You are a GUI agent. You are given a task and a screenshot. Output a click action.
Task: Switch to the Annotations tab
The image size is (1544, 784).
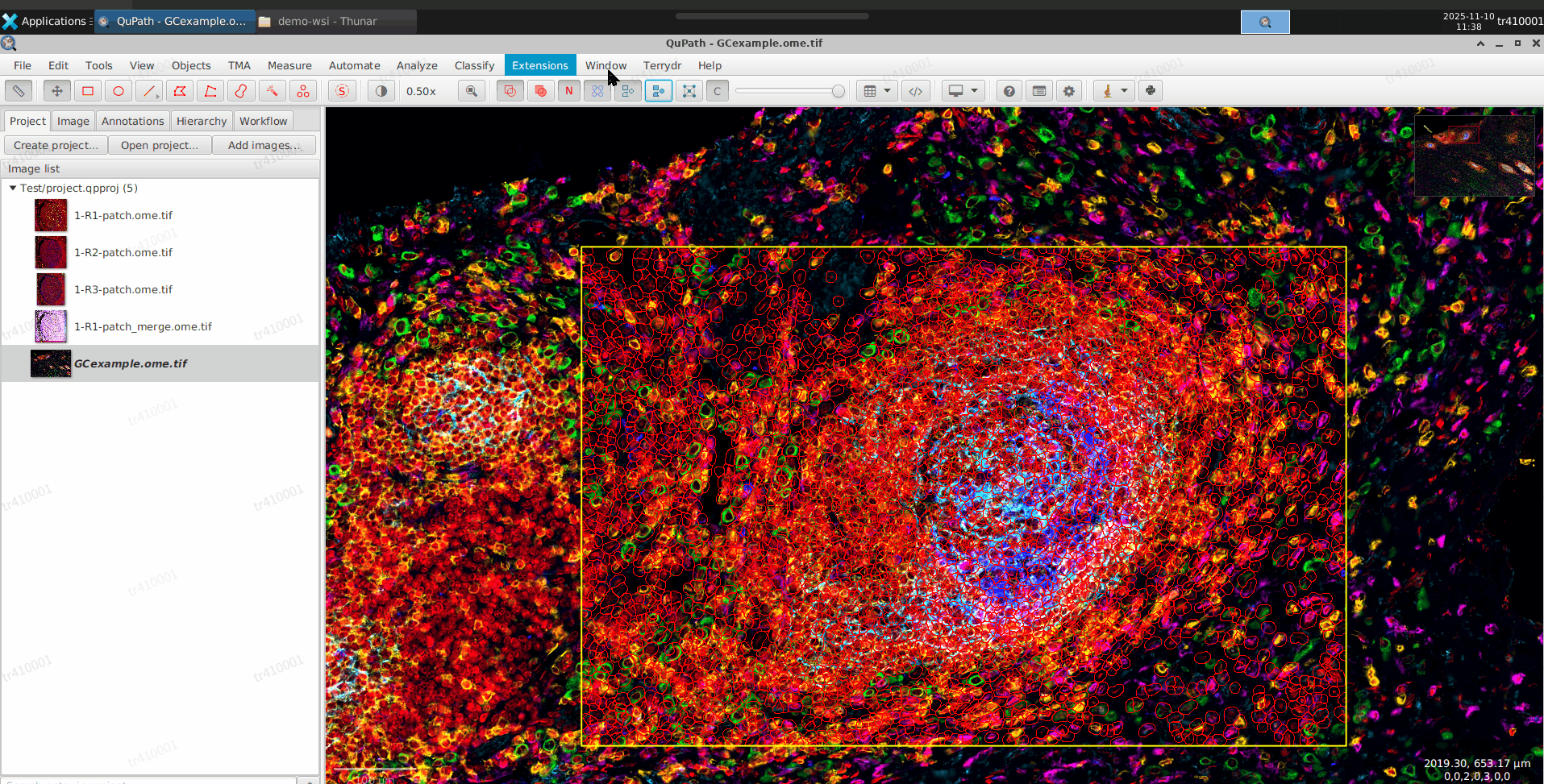[132, 121]
